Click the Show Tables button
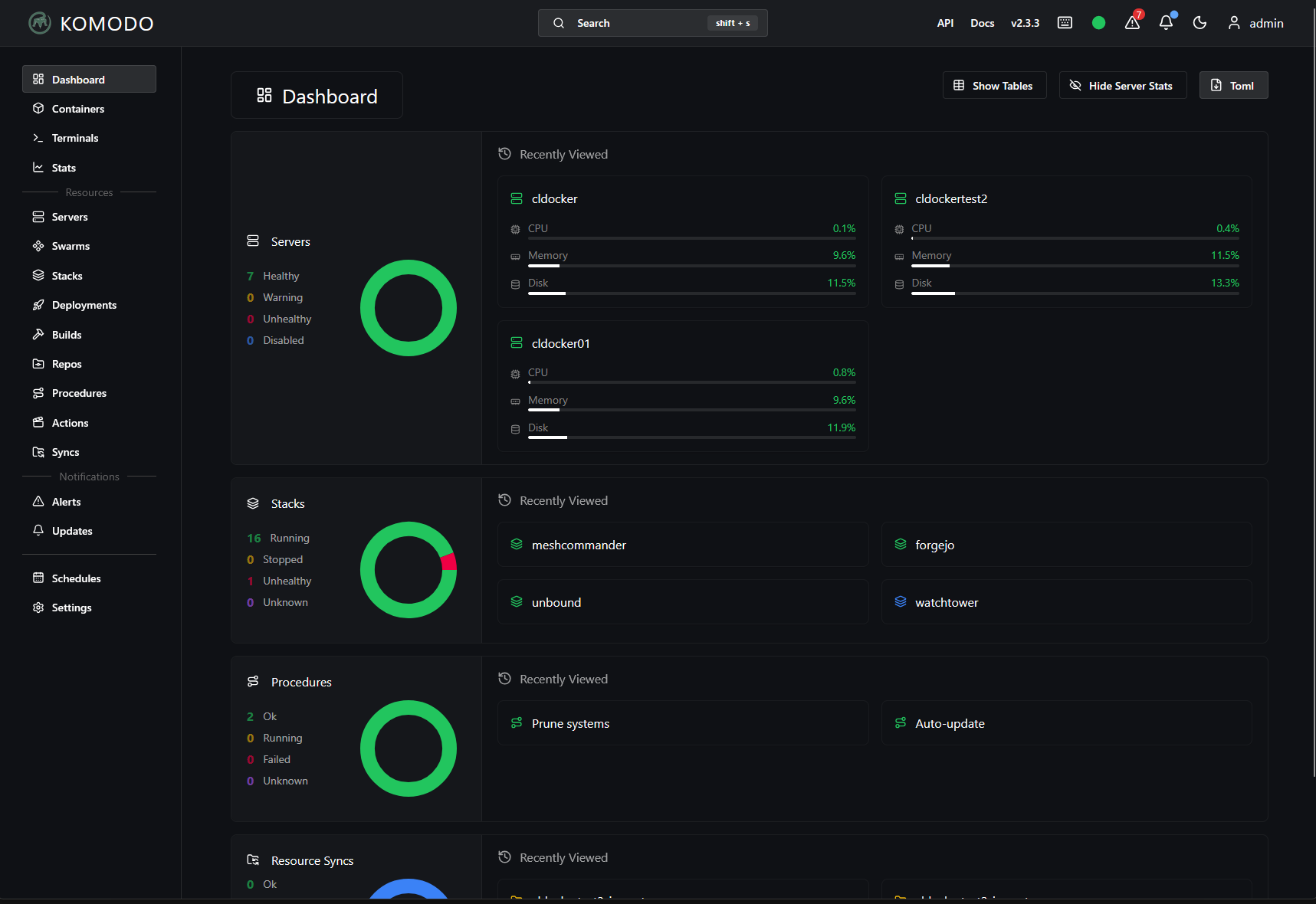 click(994, 85)
